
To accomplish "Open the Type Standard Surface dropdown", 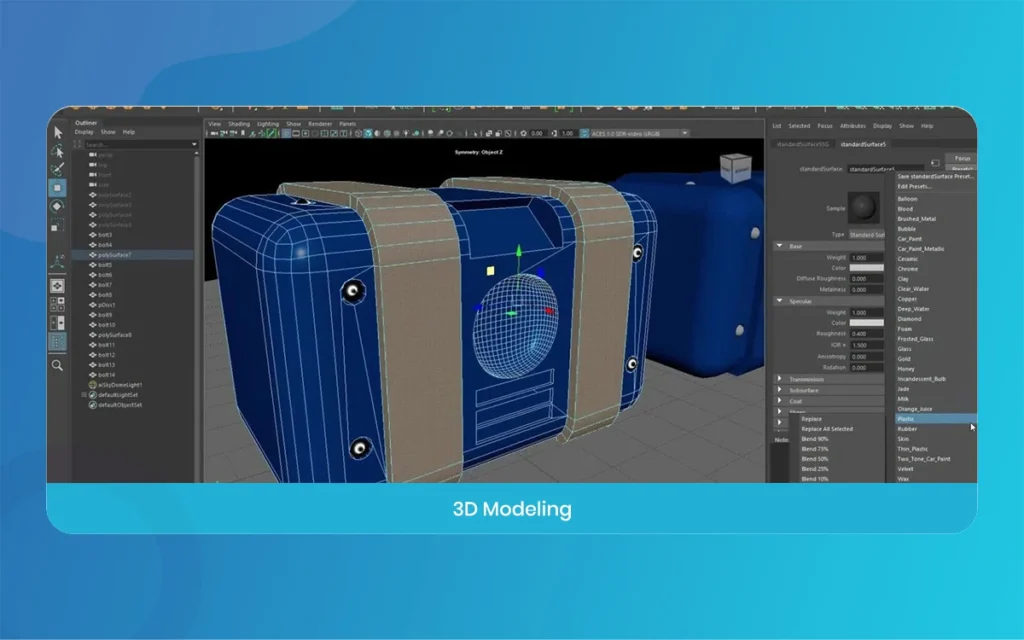I will (x=867, y=234).
